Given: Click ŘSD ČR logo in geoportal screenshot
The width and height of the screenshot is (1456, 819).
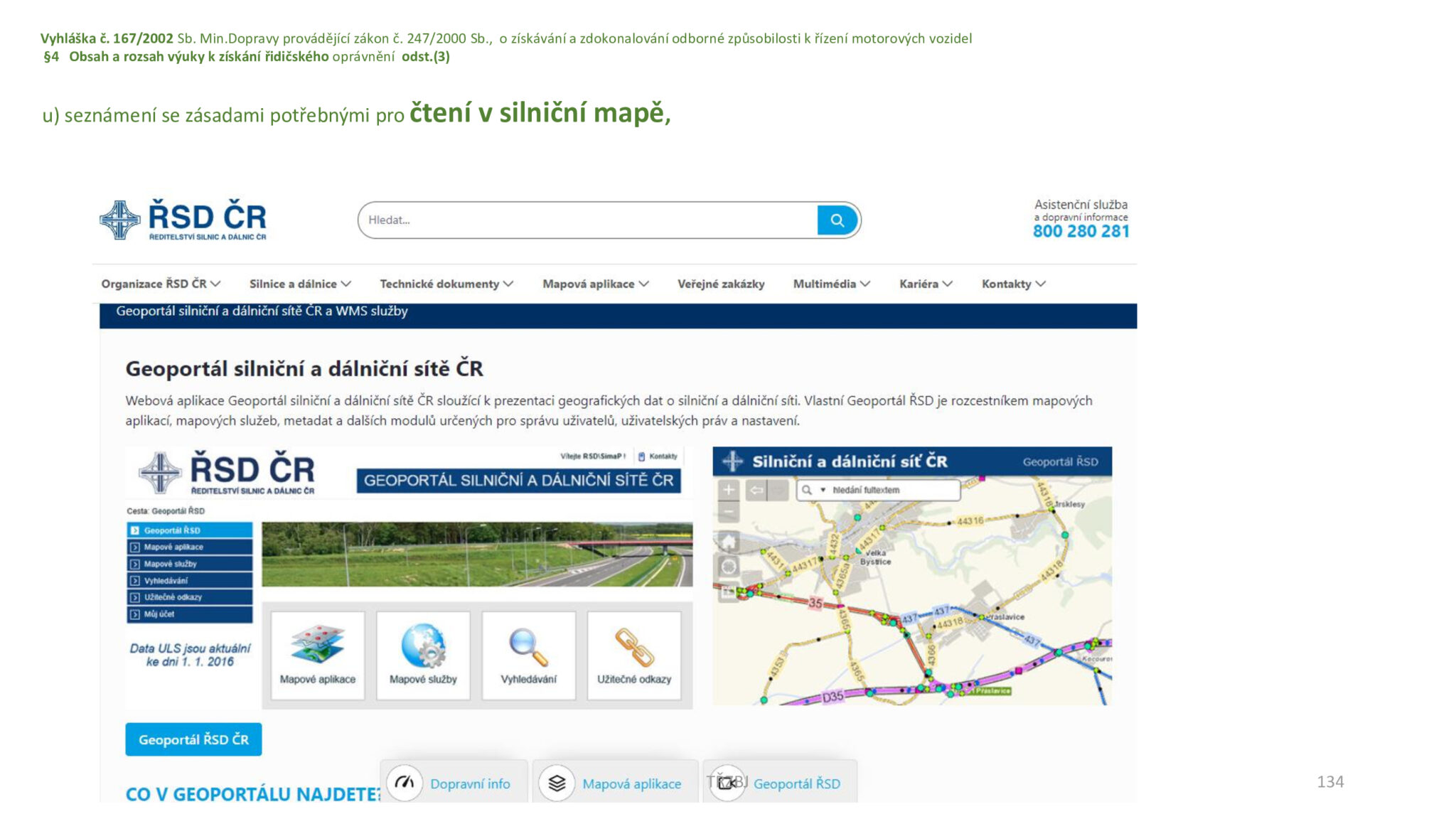Looking at the screenshot, I should pyautogui.click(x=227, y=472).
